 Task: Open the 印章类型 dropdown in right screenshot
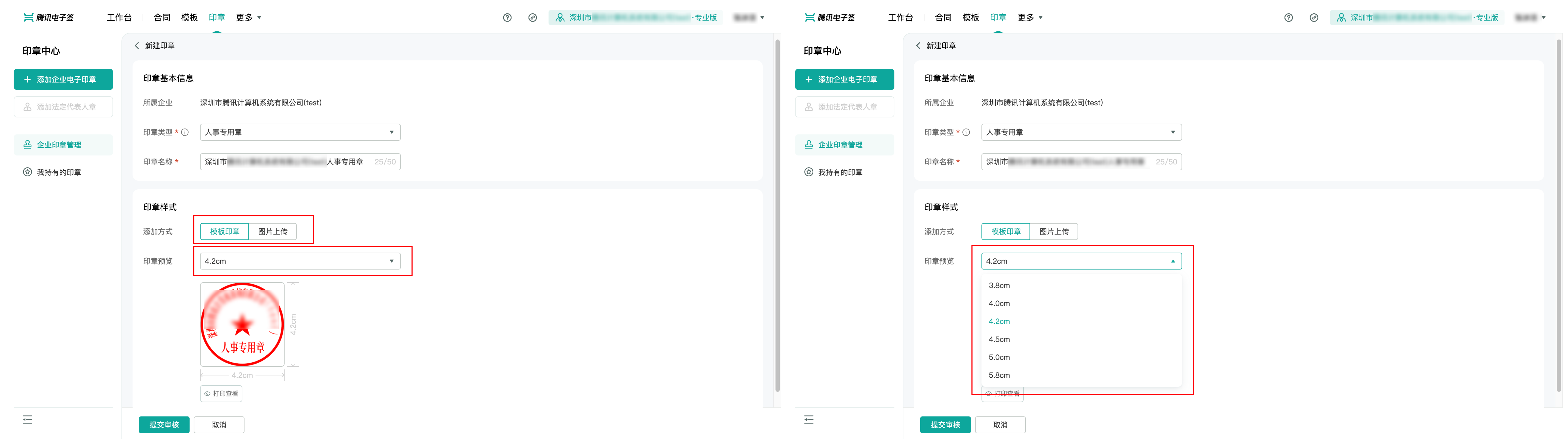point(1082,132)
